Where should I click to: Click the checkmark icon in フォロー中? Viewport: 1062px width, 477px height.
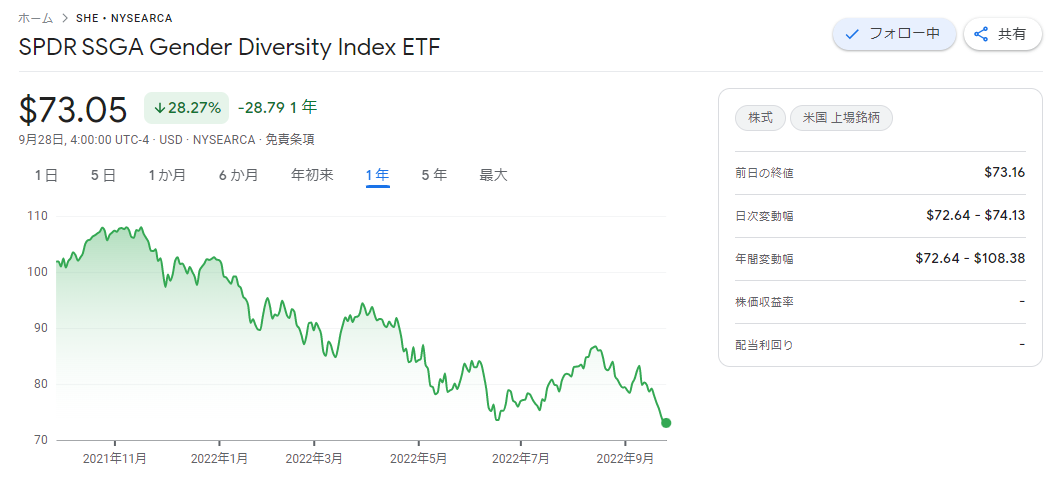tap(853, 34)
